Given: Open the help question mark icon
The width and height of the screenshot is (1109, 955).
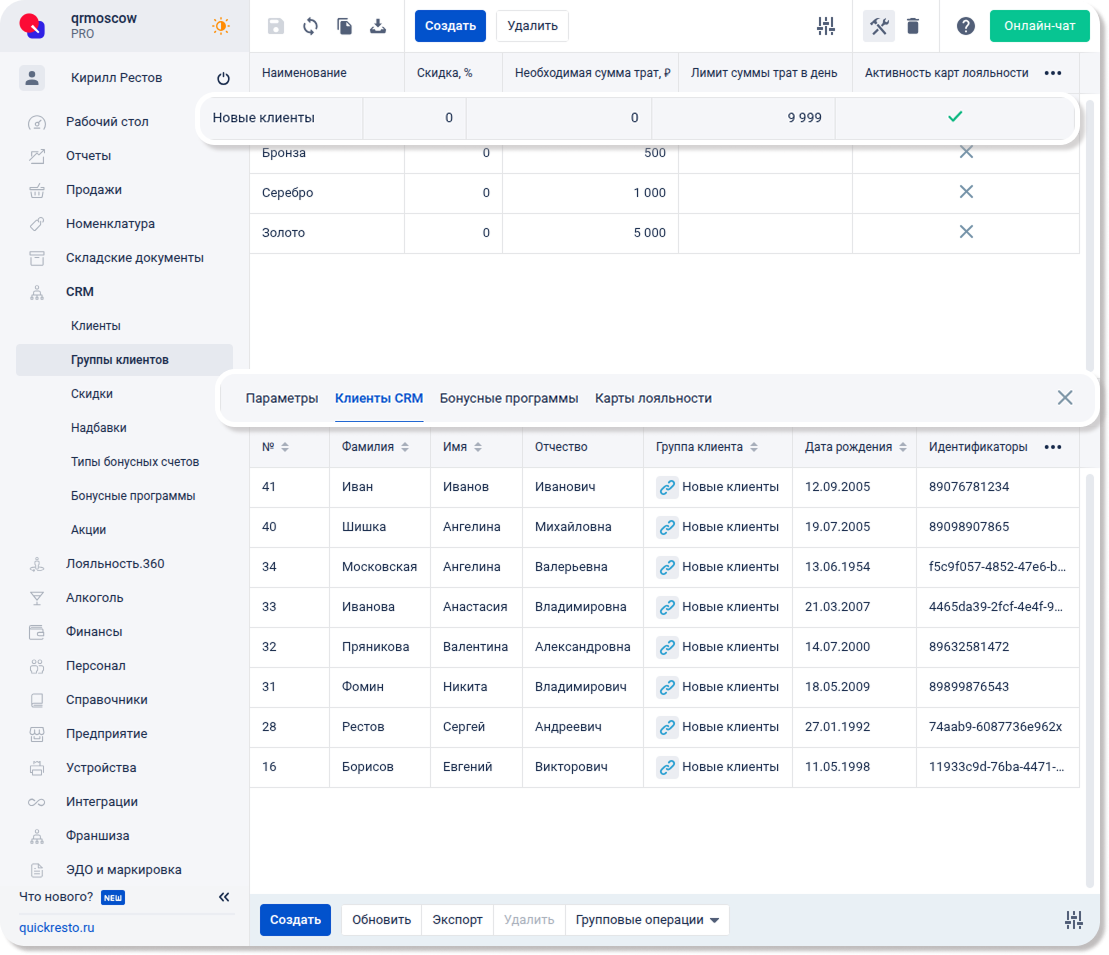Looking at the screenshot, I should click(965, 26).
